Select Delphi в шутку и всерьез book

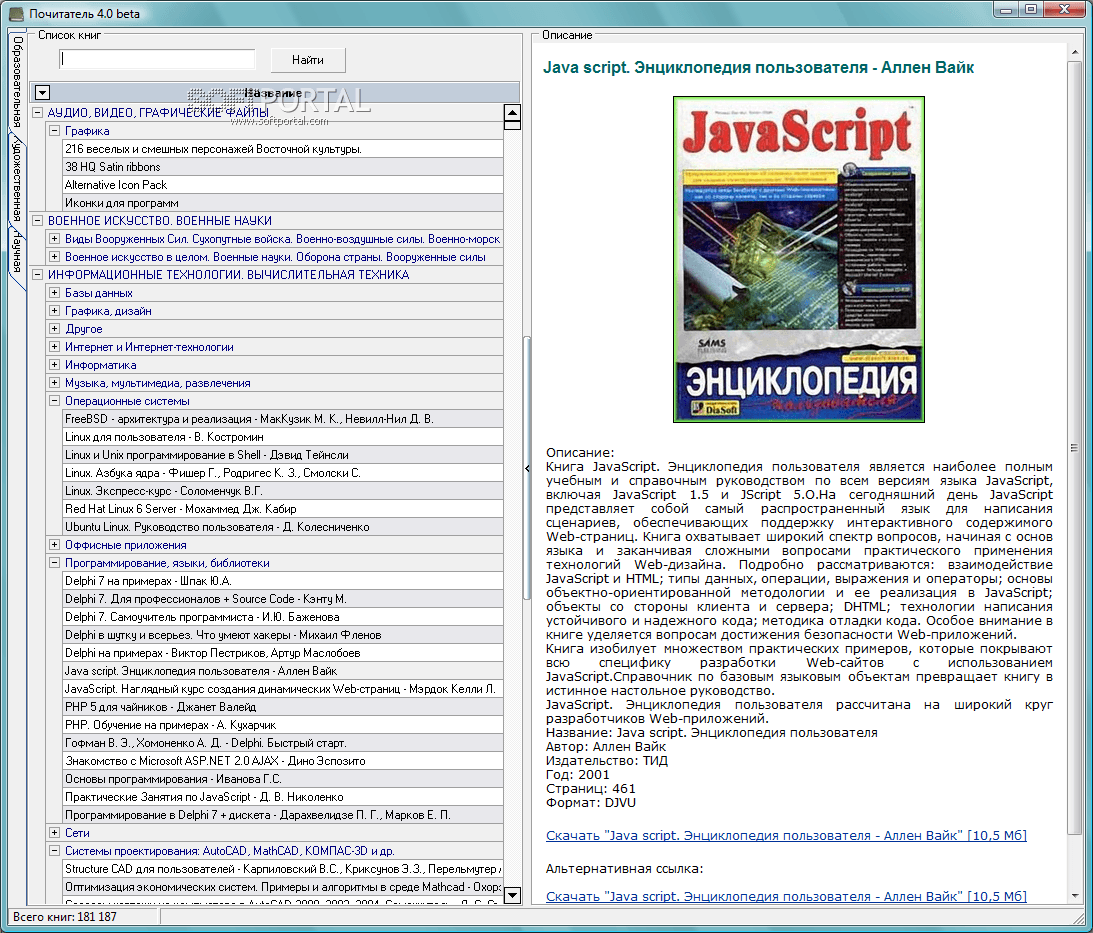click(283, 635)
